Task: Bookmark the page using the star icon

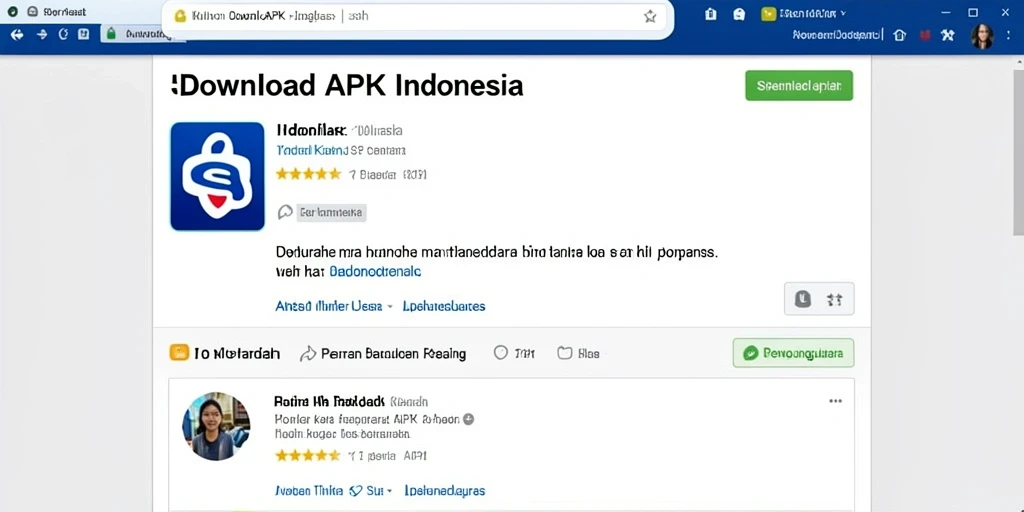Action: pos(650,16)
